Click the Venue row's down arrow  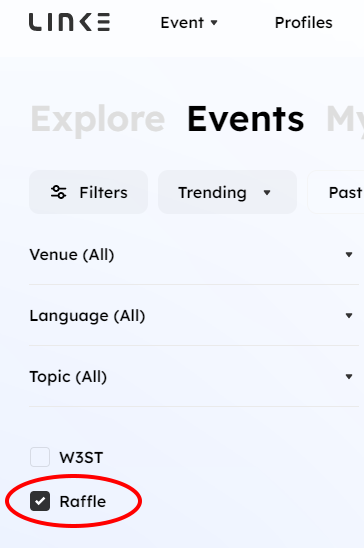coord(349,254)
